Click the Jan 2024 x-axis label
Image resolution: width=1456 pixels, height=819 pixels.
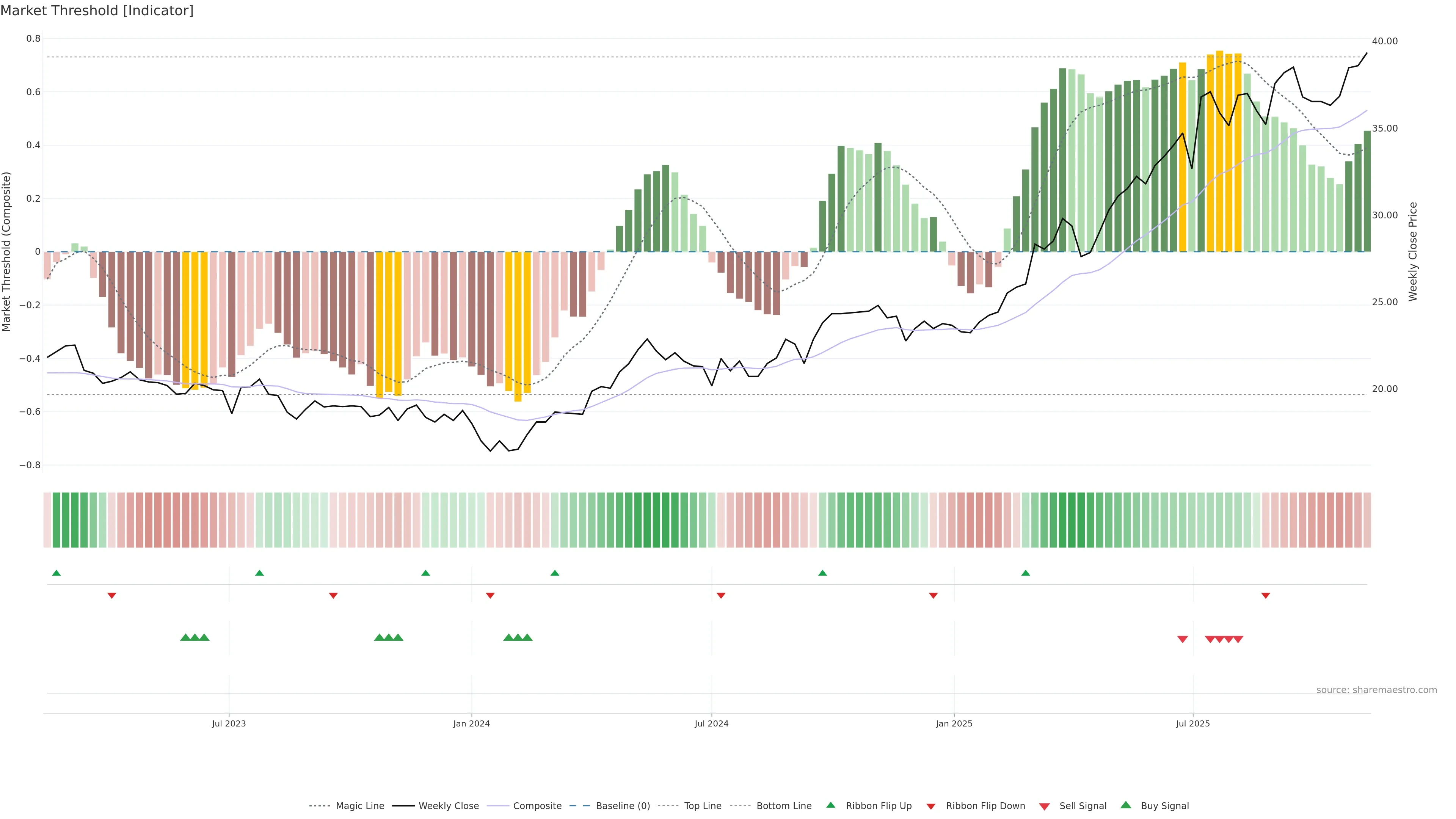tap(471, 723)
